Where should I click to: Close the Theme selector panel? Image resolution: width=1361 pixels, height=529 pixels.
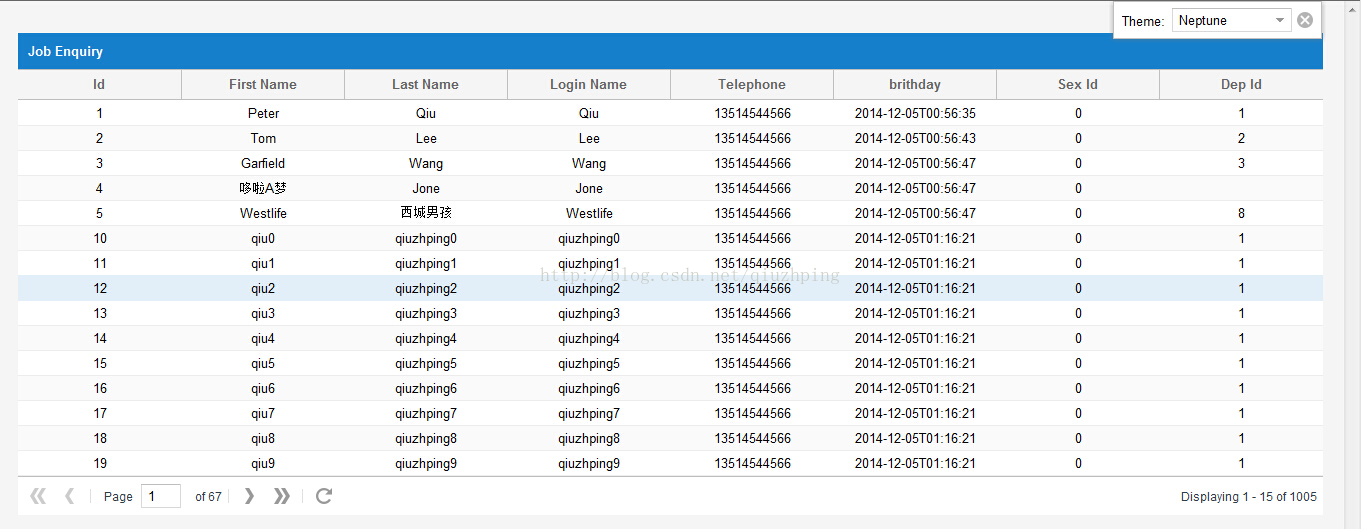(x=1305, y=20)
